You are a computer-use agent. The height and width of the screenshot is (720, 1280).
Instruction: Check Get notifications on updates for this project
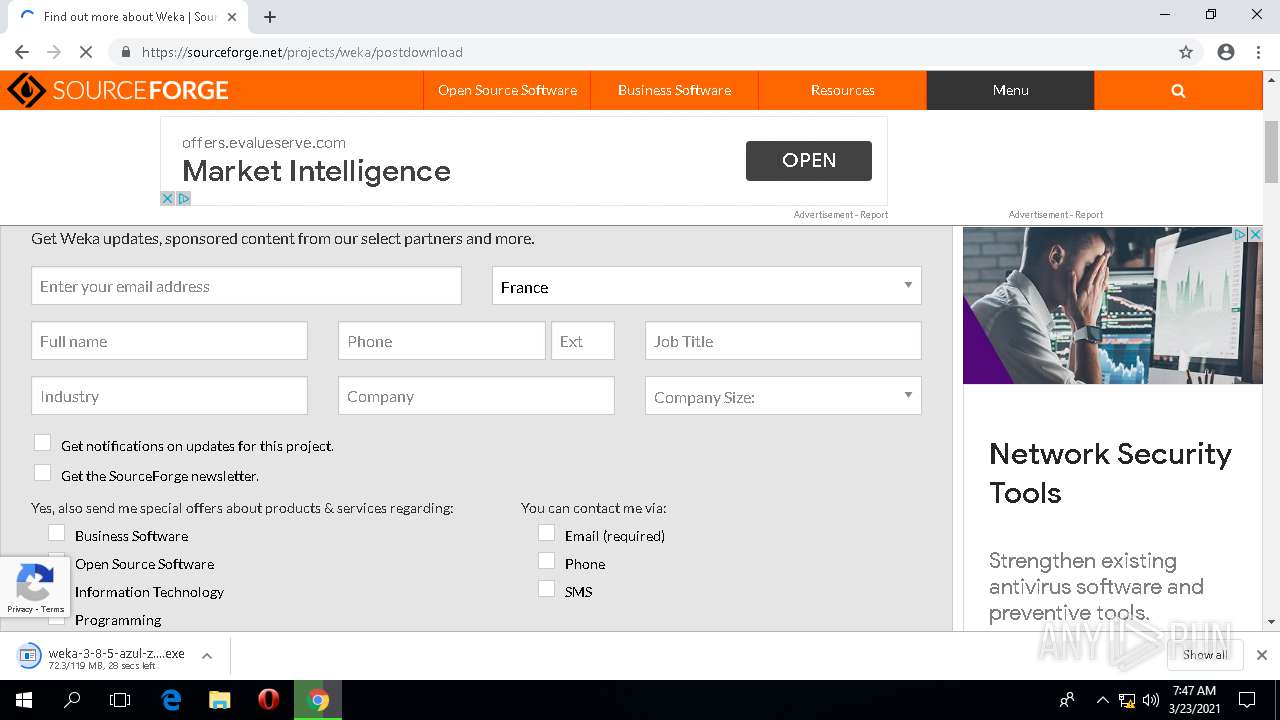[42, 442]
